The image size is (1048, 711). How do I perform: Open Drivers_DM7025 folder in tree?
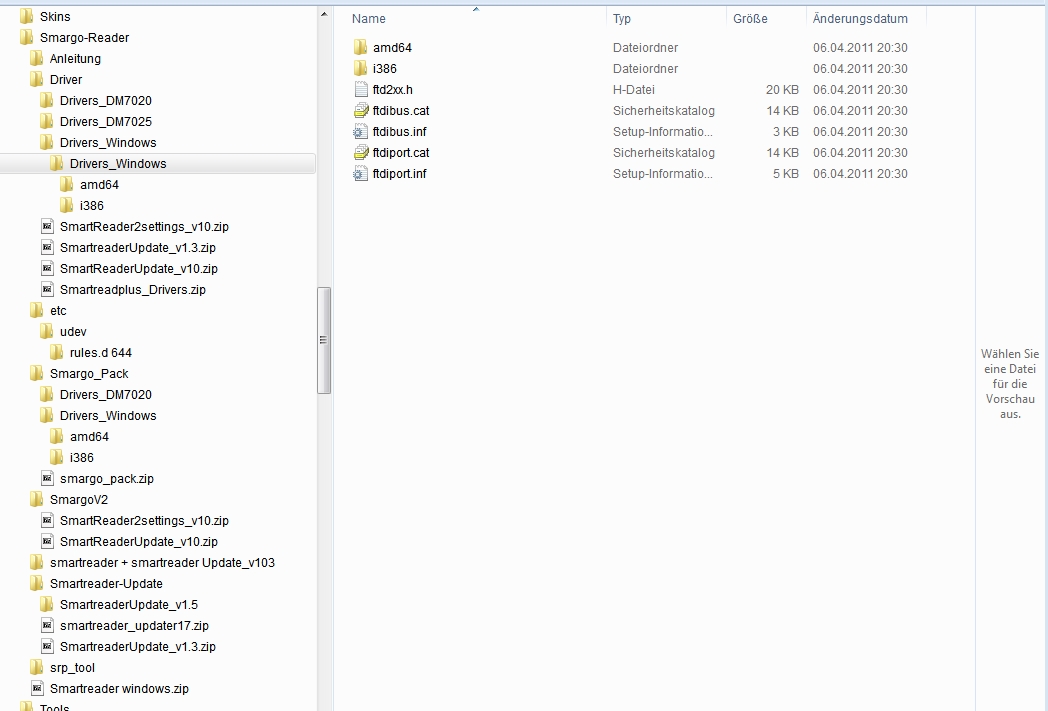click(105, 122)
